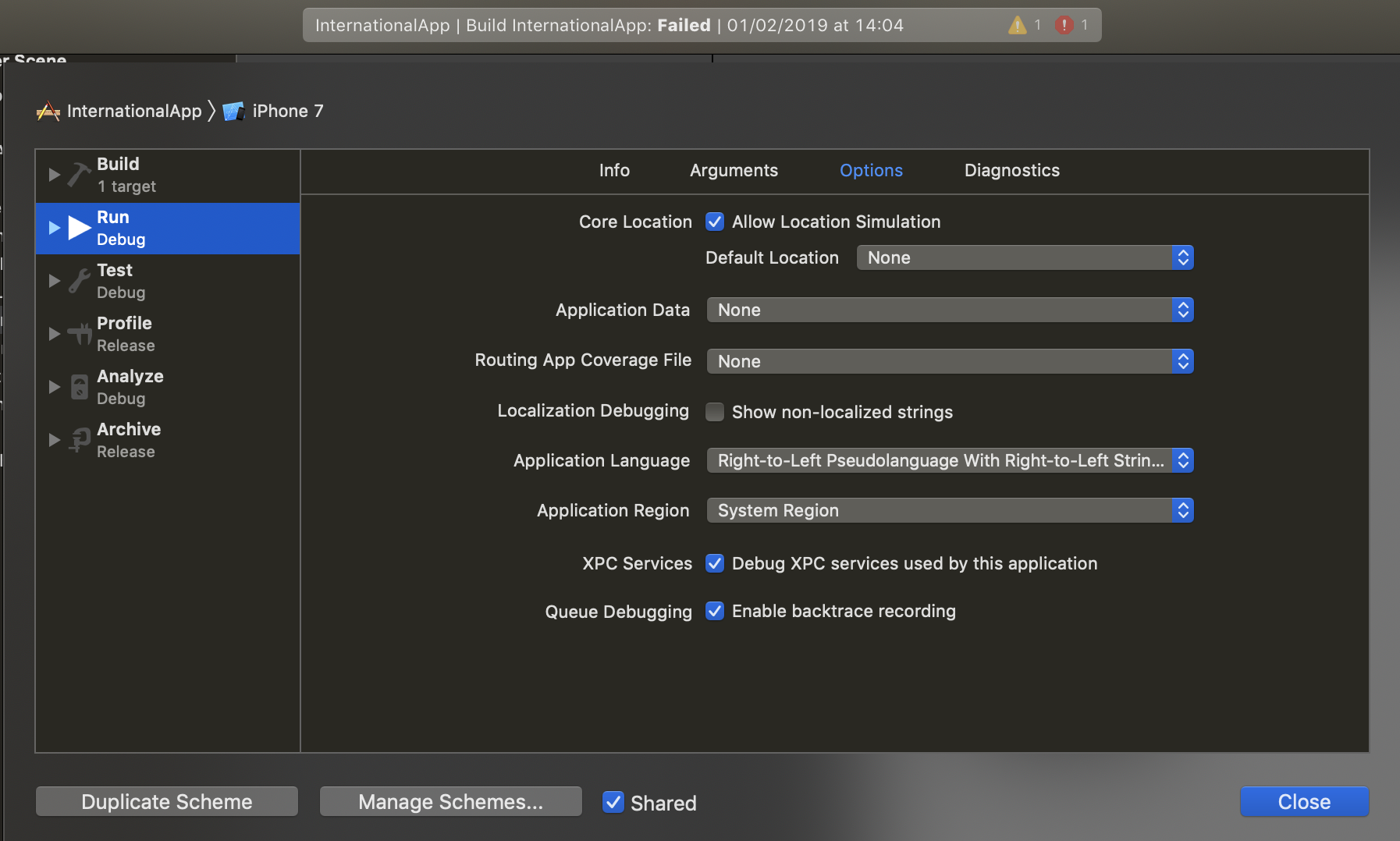Expand the Profile disclosure triangle
The height and width of the screenshot is (841, 1400).
pos(55,334)
